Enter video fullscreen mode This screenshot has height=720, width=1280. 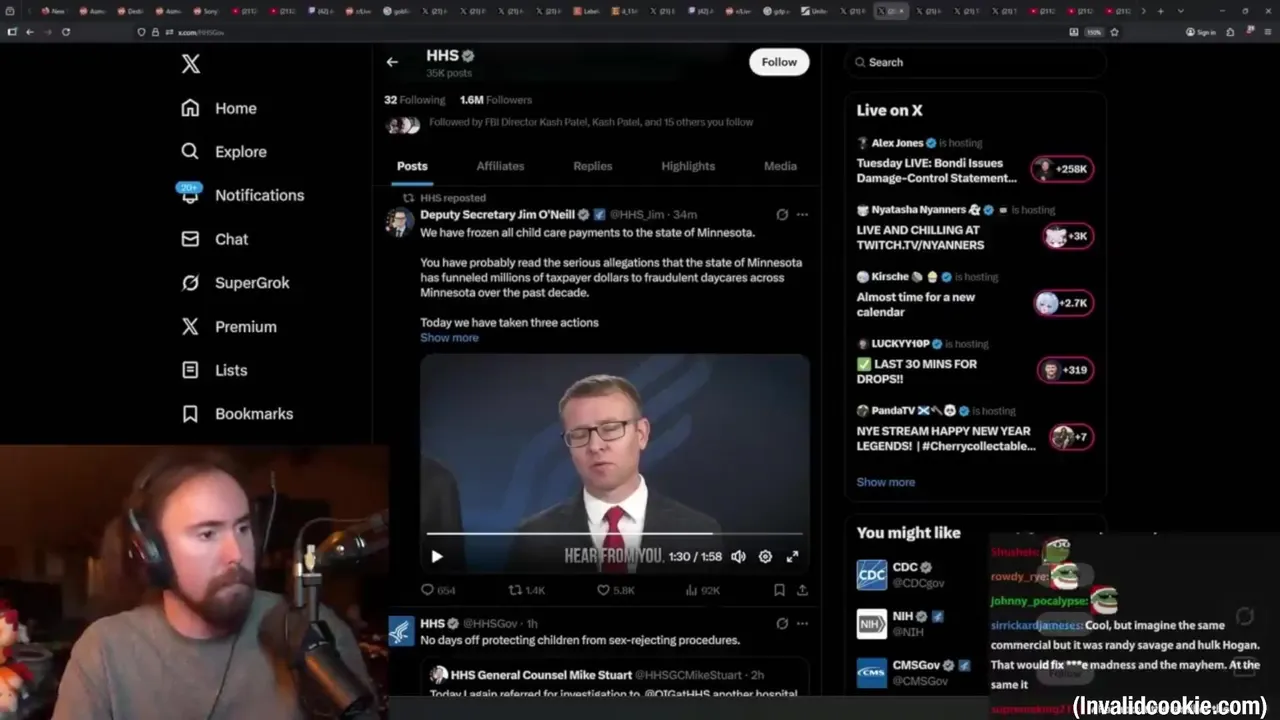tap(792, 557)
